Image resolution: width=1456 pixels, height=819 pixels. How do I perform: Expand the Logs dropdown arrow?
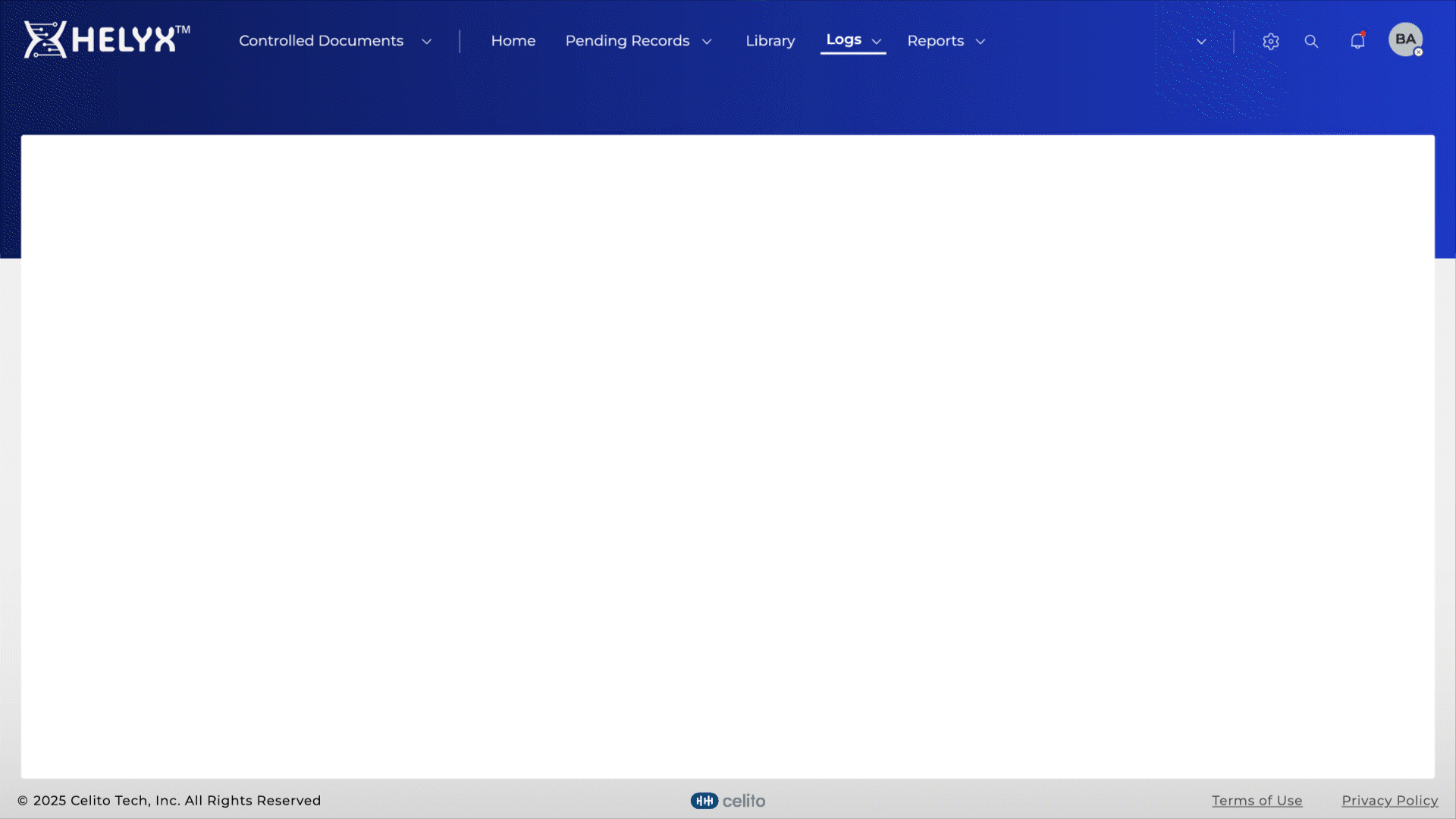tap(877, 42)
